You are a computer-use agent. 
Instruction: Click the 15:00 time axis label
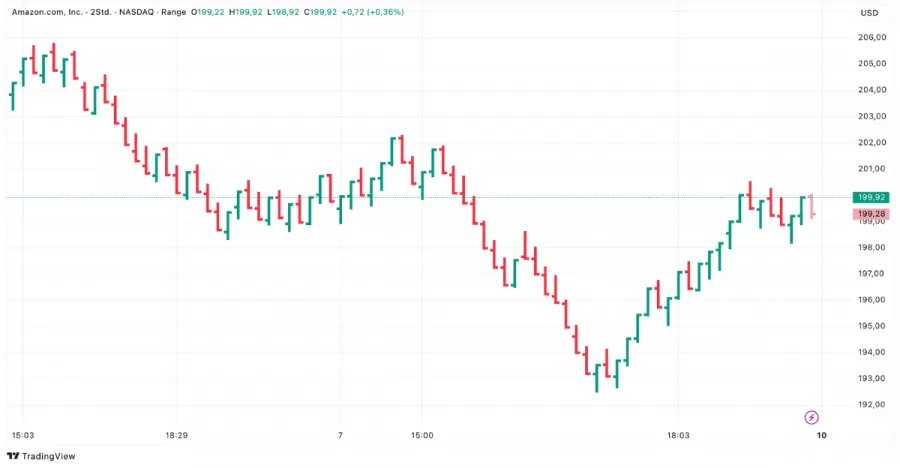pyautogui.click(x=421, y=435)
